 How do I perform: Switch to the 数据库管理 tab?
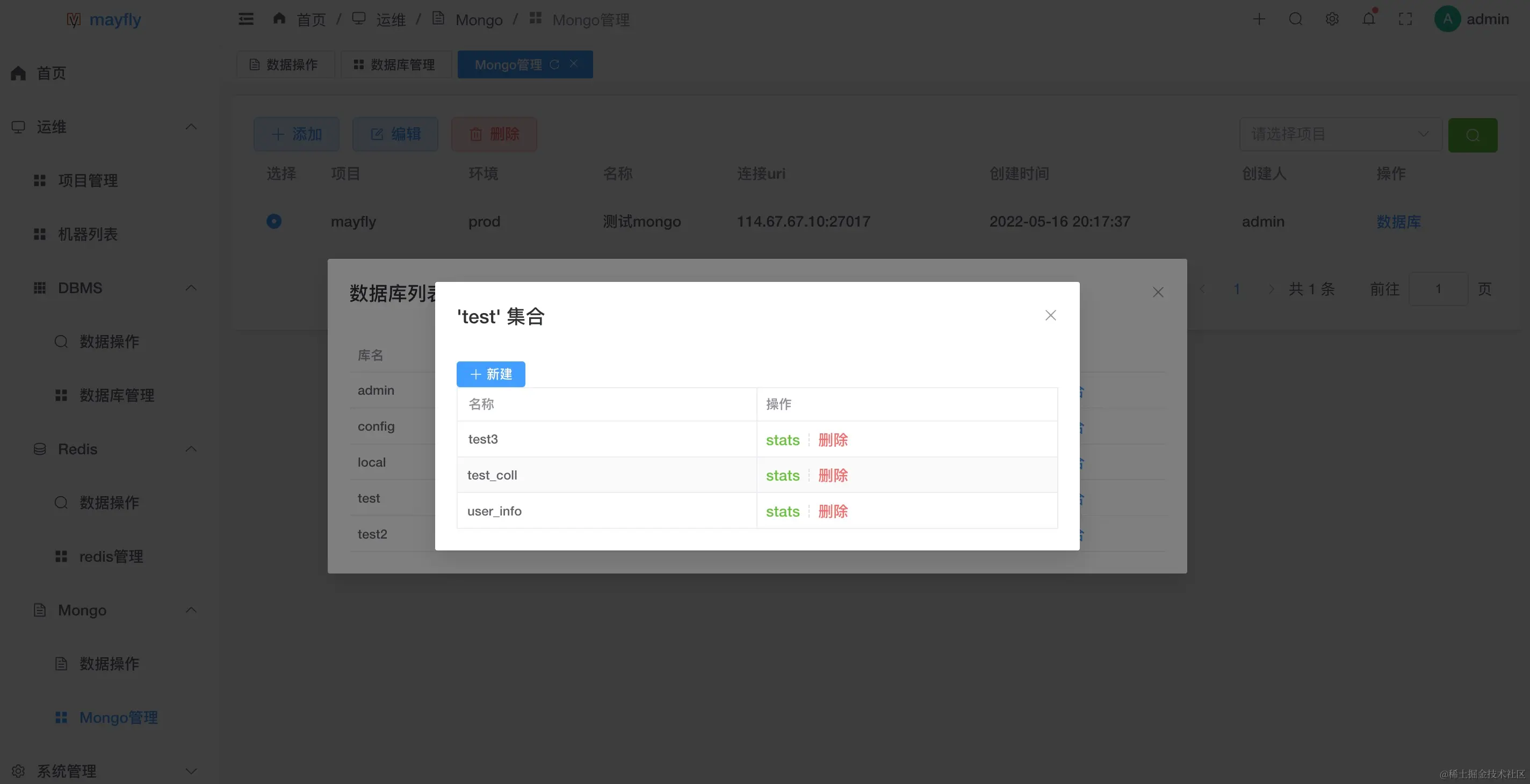(395, 64)
